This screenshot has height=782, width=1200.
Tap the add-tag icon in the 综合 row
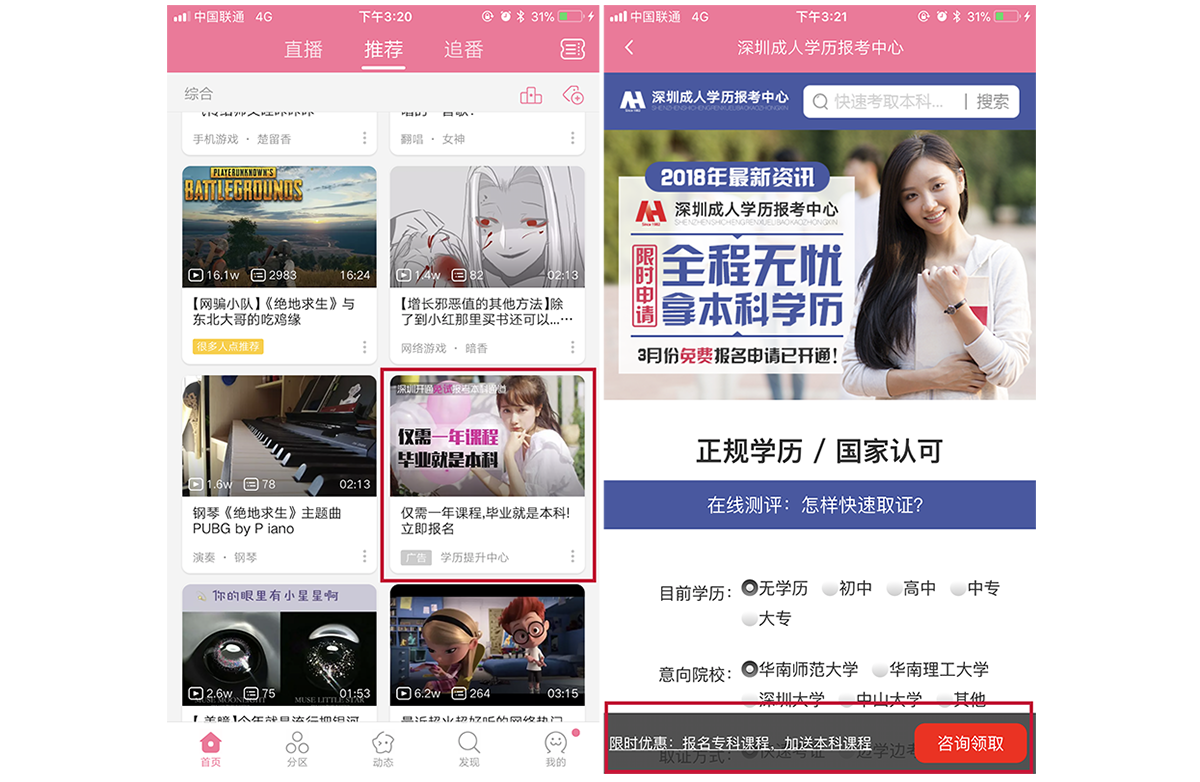(x=573, y=94)
